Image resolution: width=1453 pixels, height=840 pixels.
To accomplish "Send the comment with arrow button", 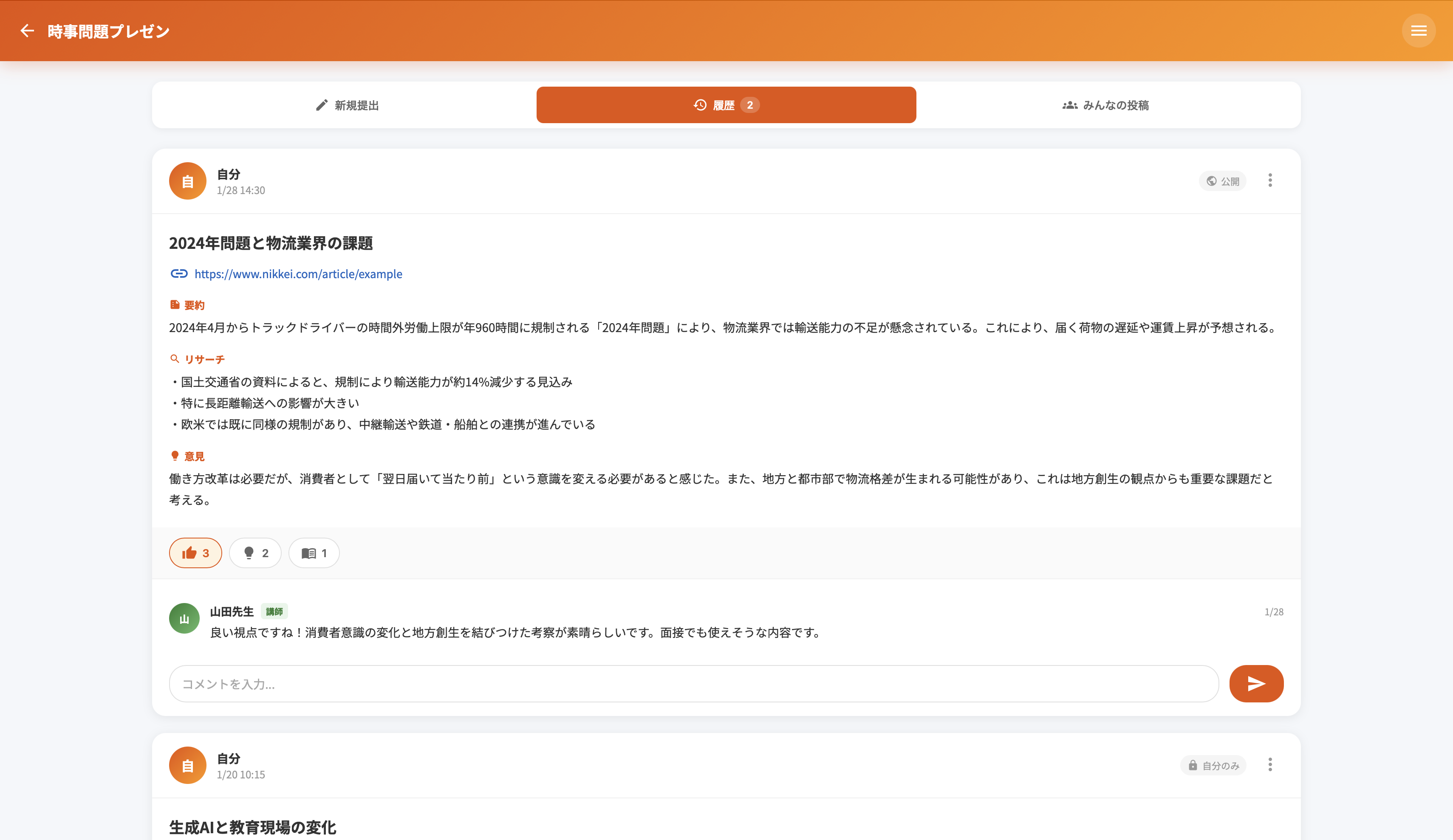I will (x=1256, y=684).
